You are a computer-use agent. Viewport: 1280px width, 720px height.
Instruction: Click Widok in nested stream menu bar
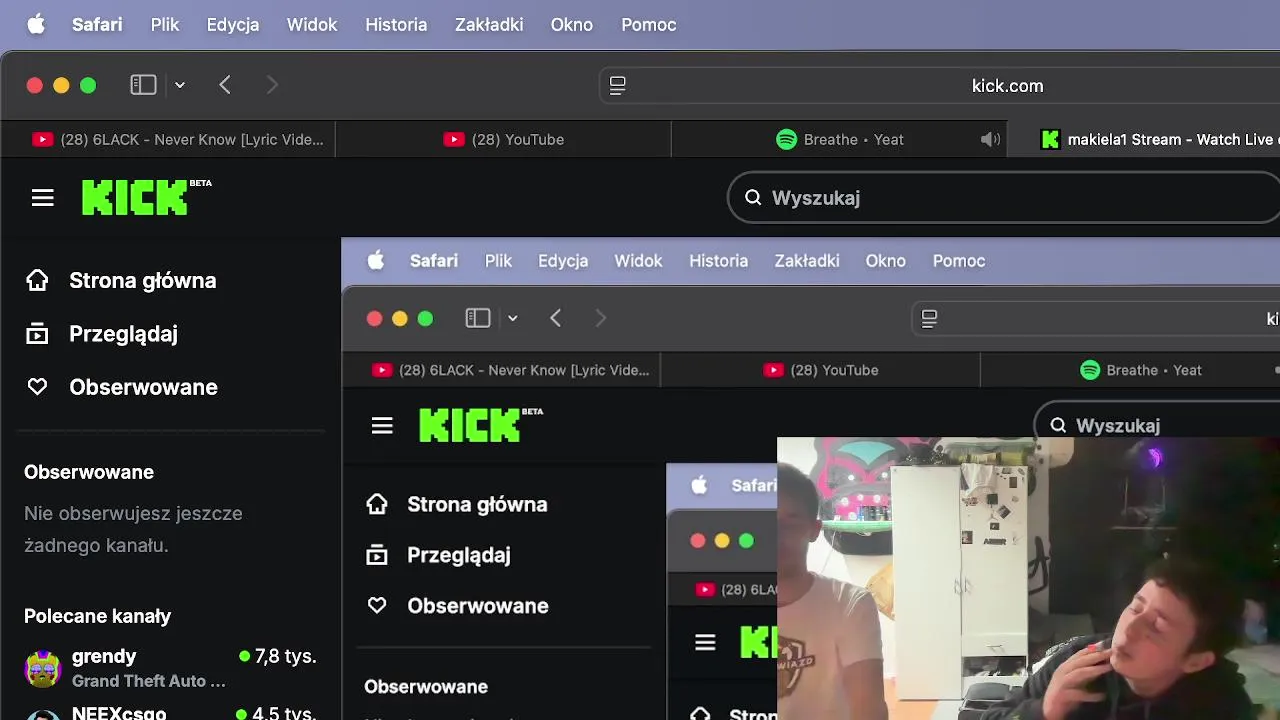pos(638,261)
